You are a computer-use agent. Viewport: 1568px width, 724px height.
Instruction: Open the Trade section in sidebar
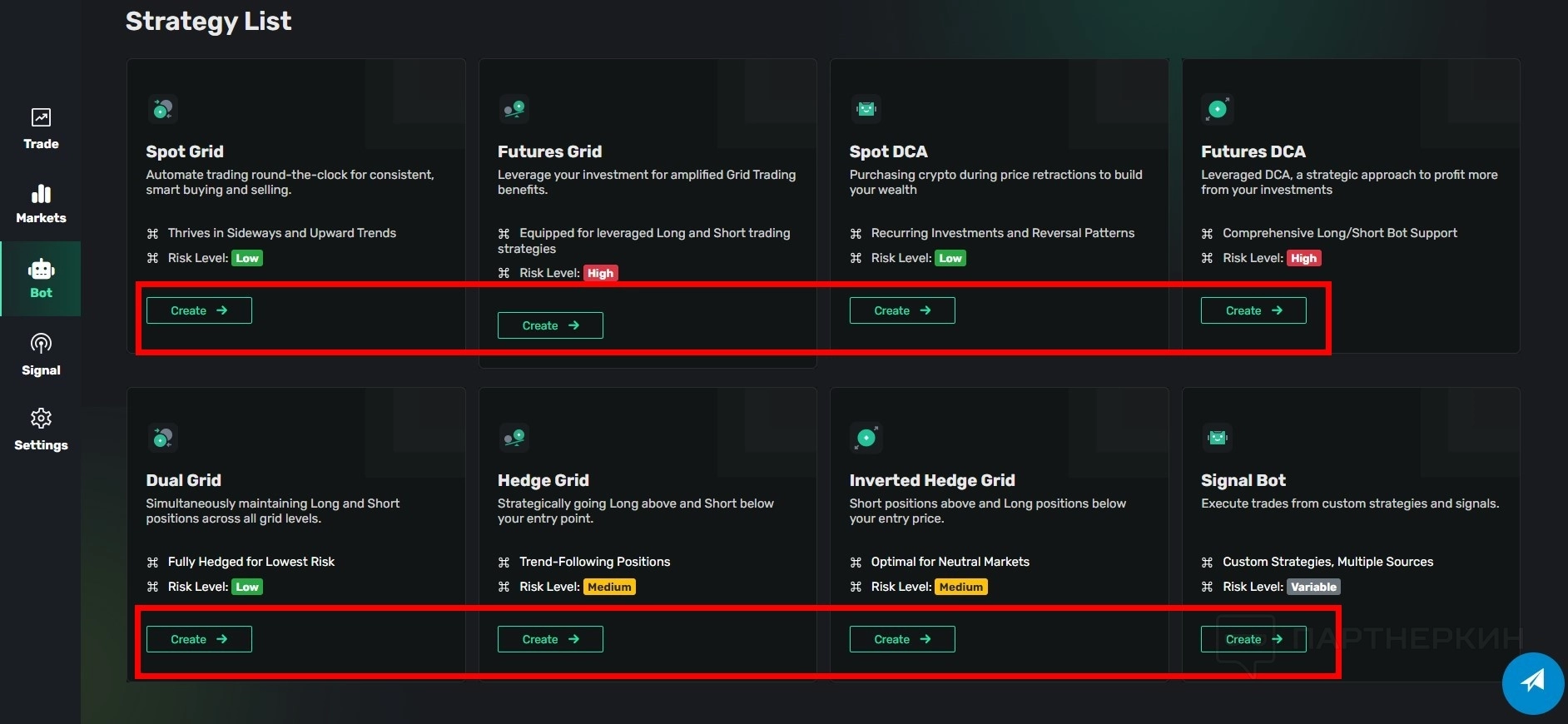click(41, 129)
